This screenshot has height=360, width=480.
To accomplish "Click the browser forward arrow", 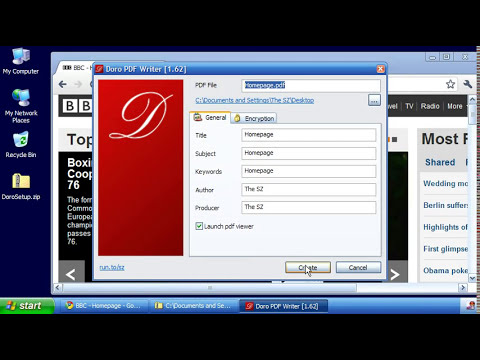I will (78, 84).
